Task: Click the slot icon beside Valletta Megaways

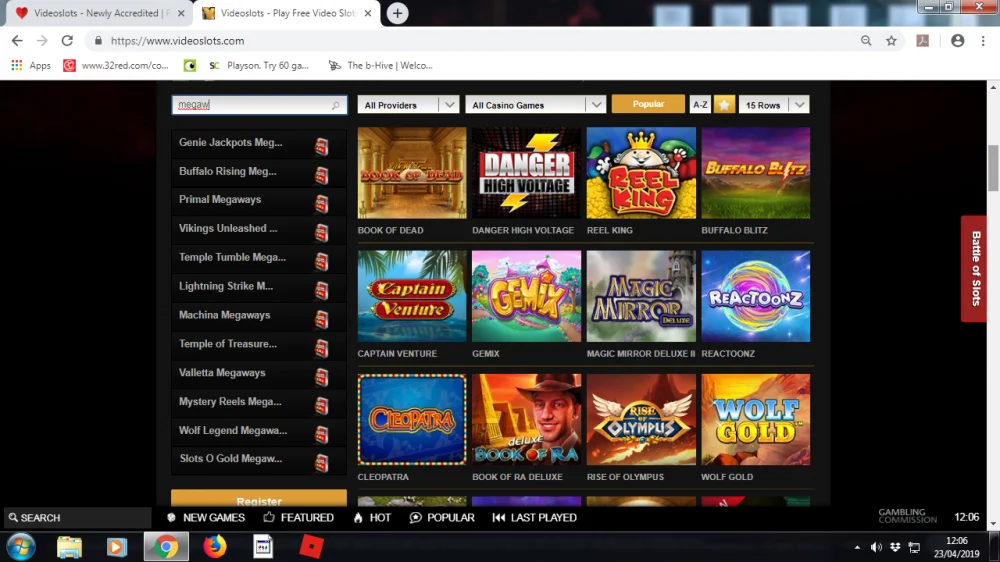Action: [x=321, y=377]
